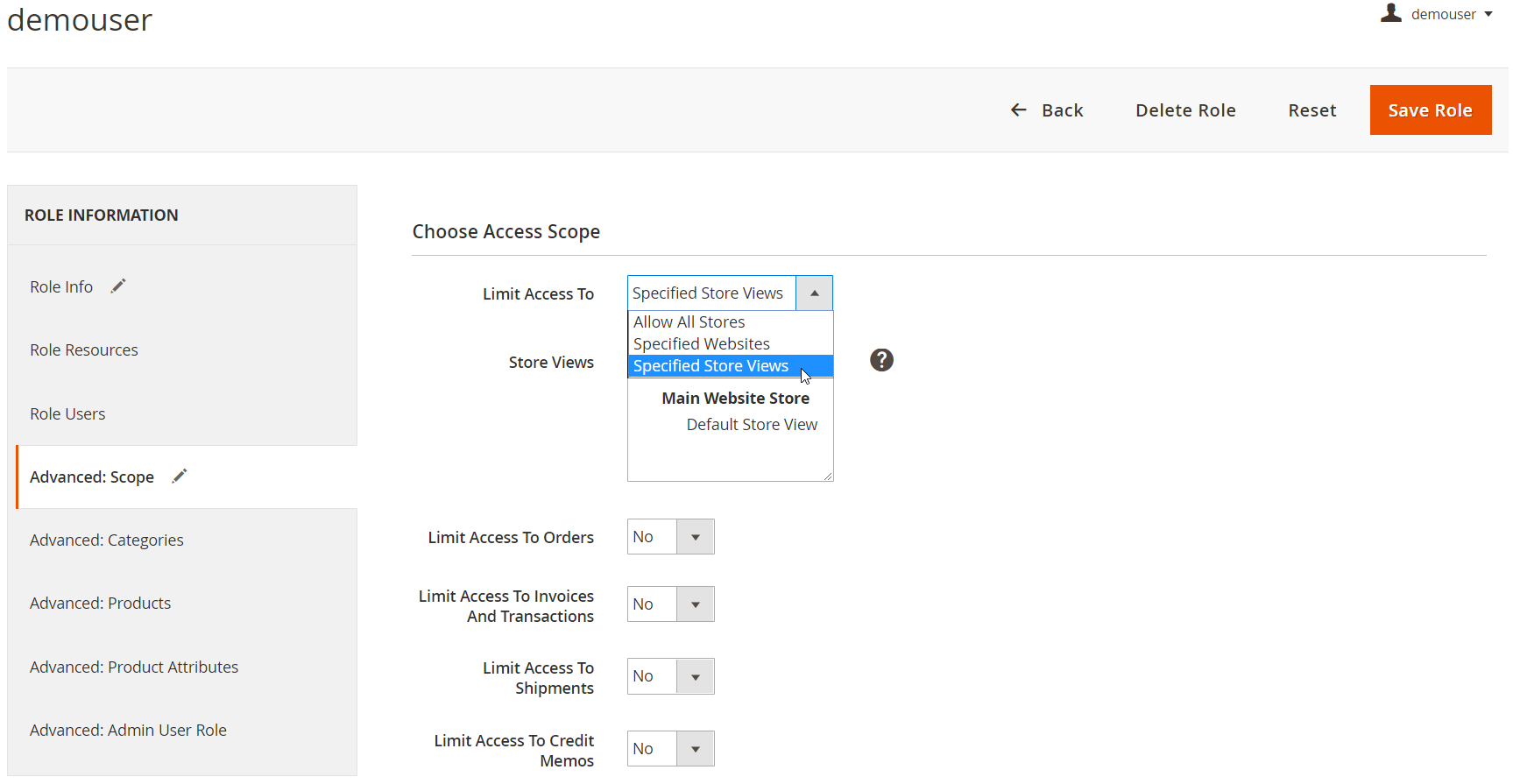The height and width of the screenshot is (784, 1513).
Task: Switch to Role Users tab
Action: (67, 414)
